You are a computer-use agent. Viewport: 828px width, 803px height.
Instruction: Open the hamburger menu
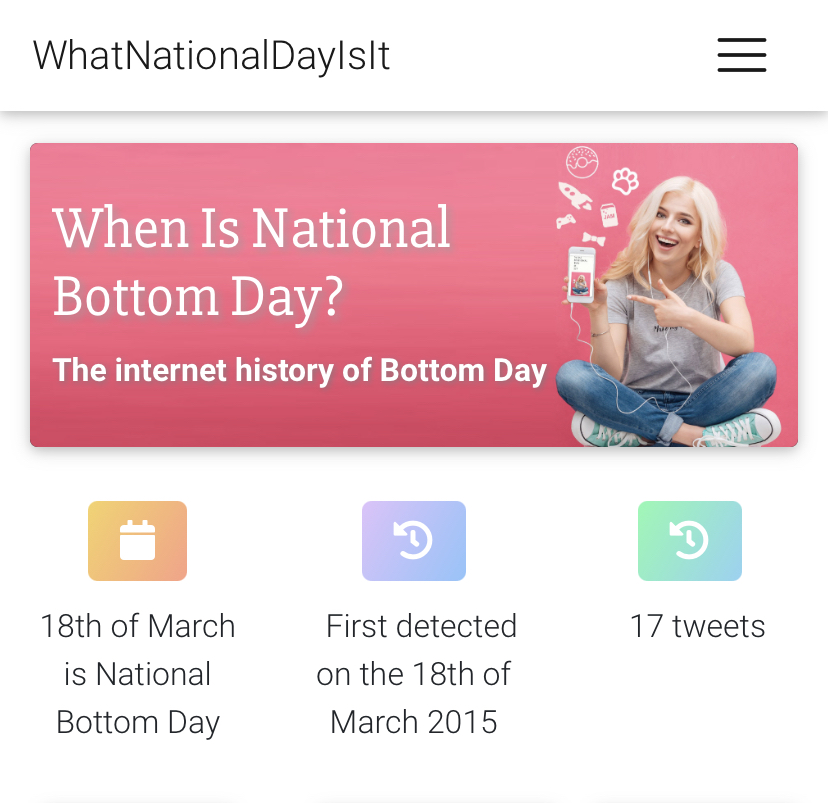click(x=741, y=55)
